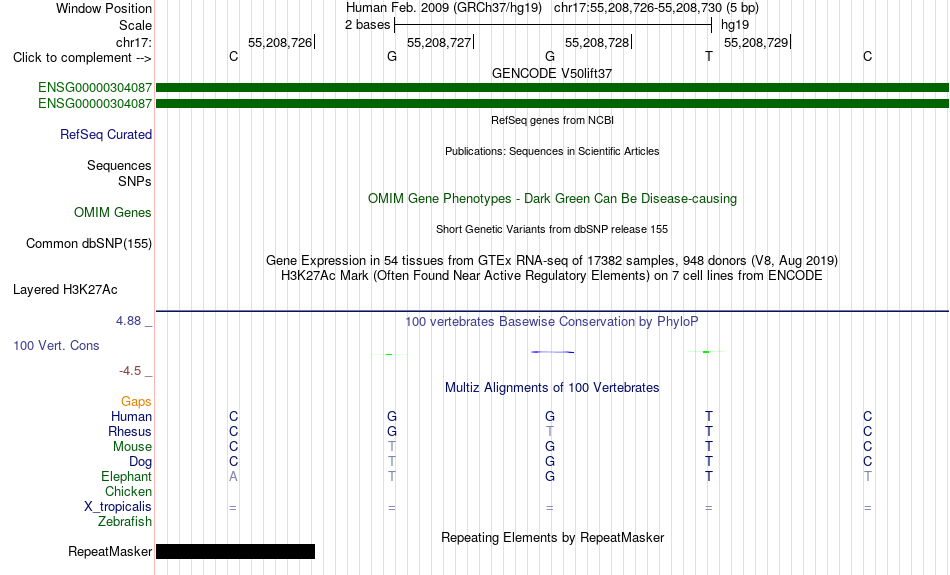Click base position label 55,208,726

pyautogui.click(x=280, y=42)
